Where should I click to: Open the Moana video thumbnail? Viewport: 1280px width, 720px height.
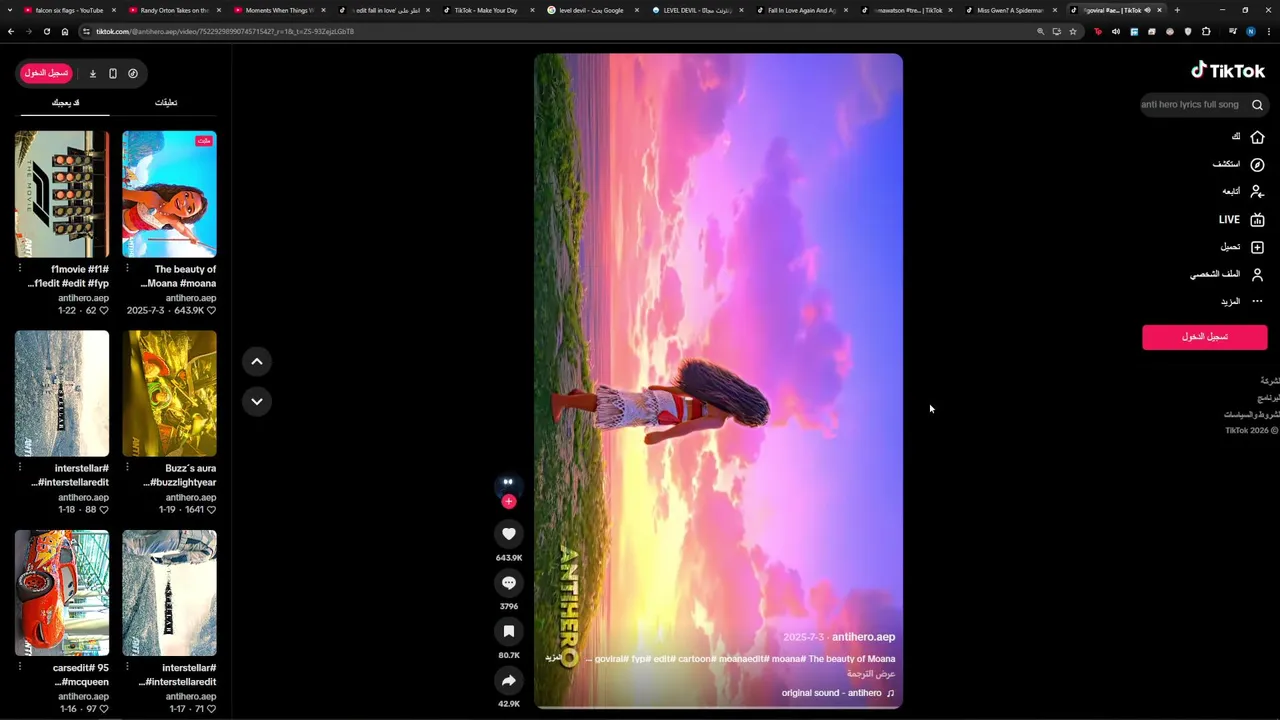coord(169,194)
